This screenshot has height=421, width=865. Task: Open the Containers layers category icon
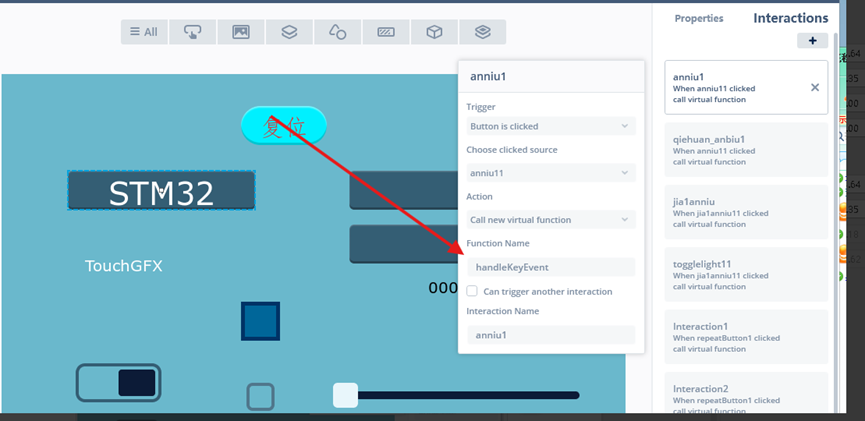pyautogui.click(x=289, y=32)
